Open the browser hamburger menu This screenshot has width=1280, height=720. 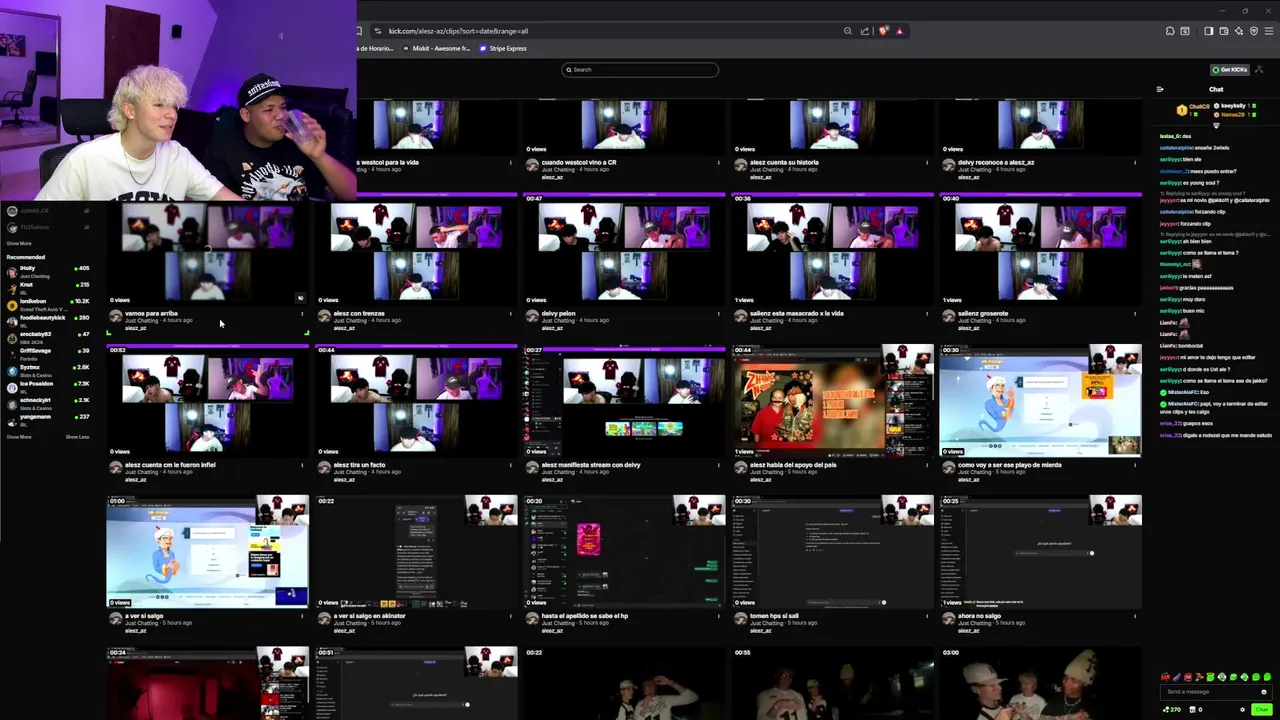1268,31
